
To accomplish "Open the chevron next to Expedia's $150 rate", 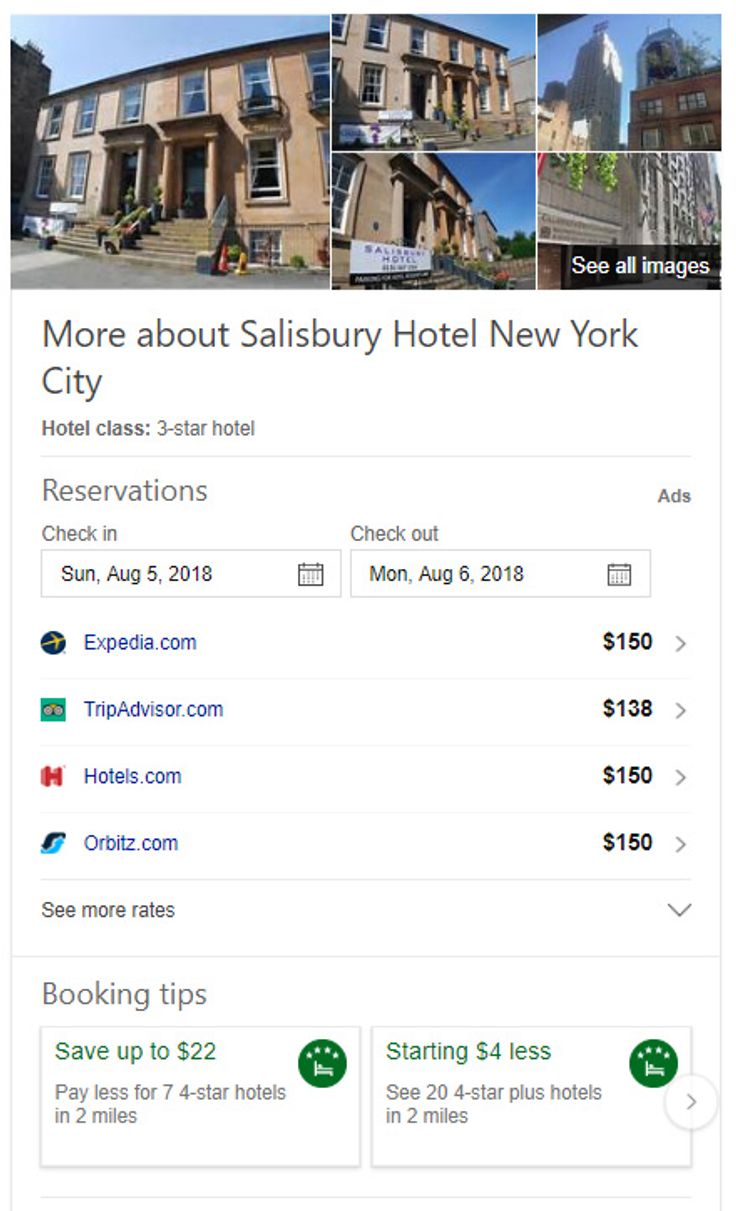I will (x=681, y=642).
